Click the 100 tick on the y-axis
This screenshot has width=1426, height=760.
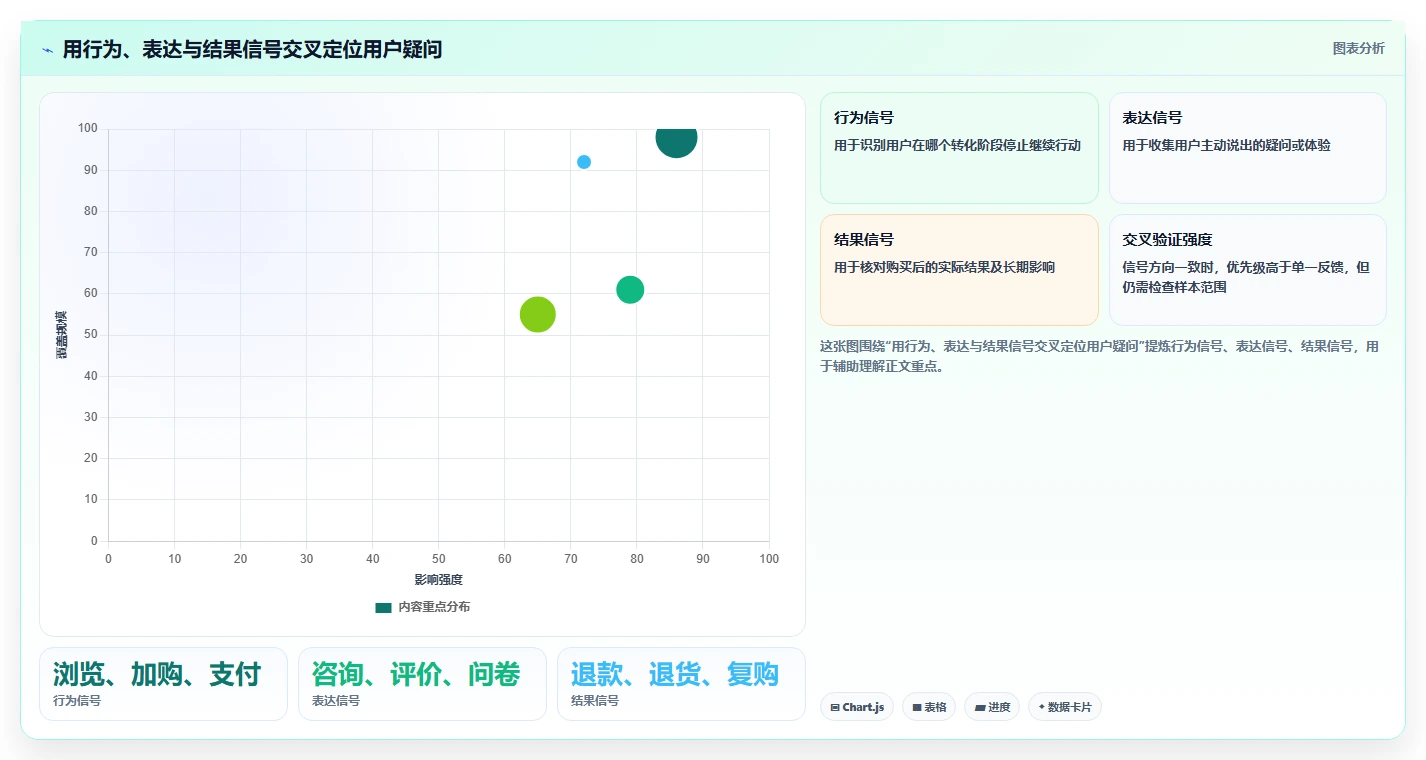pyautogui.click(x=88, y=128)
